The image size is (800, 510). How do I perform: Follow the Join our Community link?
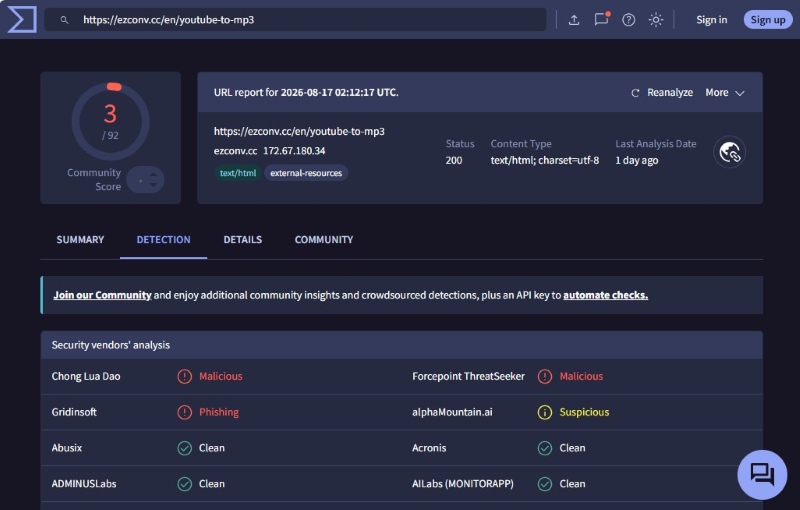tap(103, 295)
